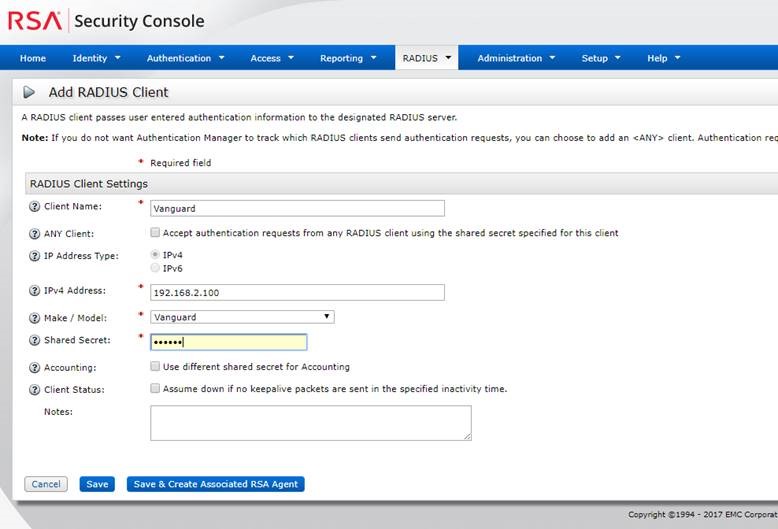Click help icon beside Shared Secret

click(34, 341)
